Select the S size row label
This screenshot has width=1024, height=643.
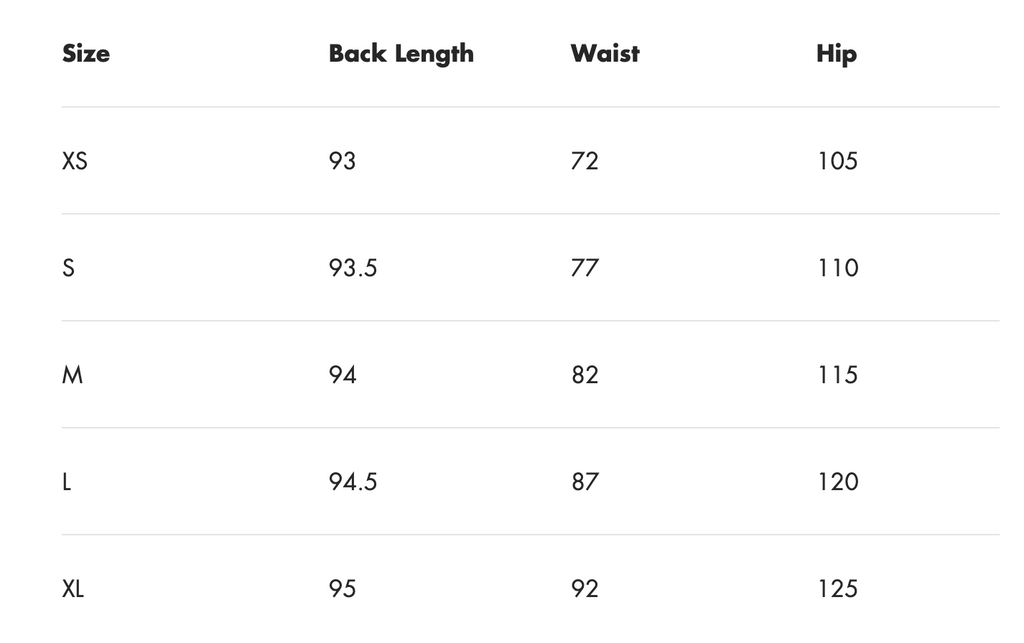tap(69, 268)
